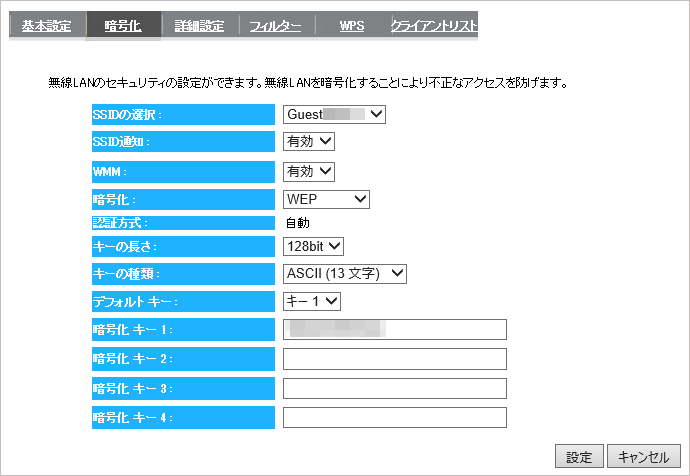Image resolution: width=690 pixels, height=476 pixels.
Task: Open the SSID通知 有効 dropdown
Action: click(309, 142)
